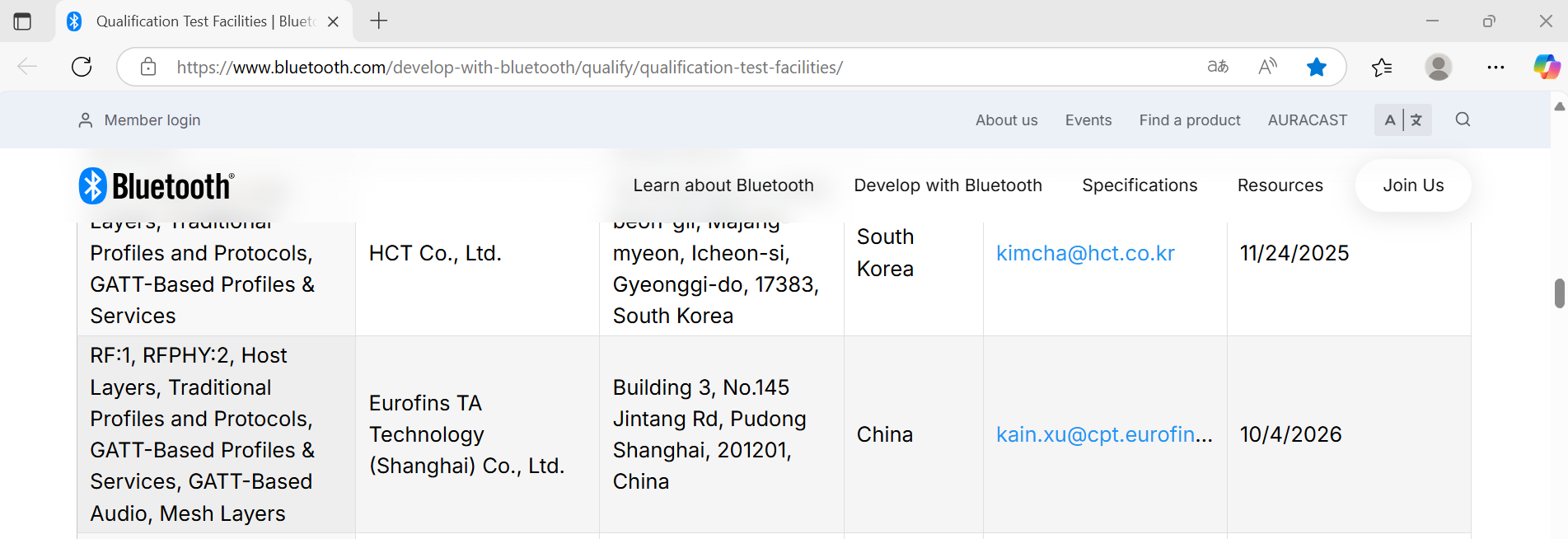Image resolution: width=1568 pixels, height=539 pixels.
Task: Click the blue favorites star icon
Action: tap(1316, 67)
